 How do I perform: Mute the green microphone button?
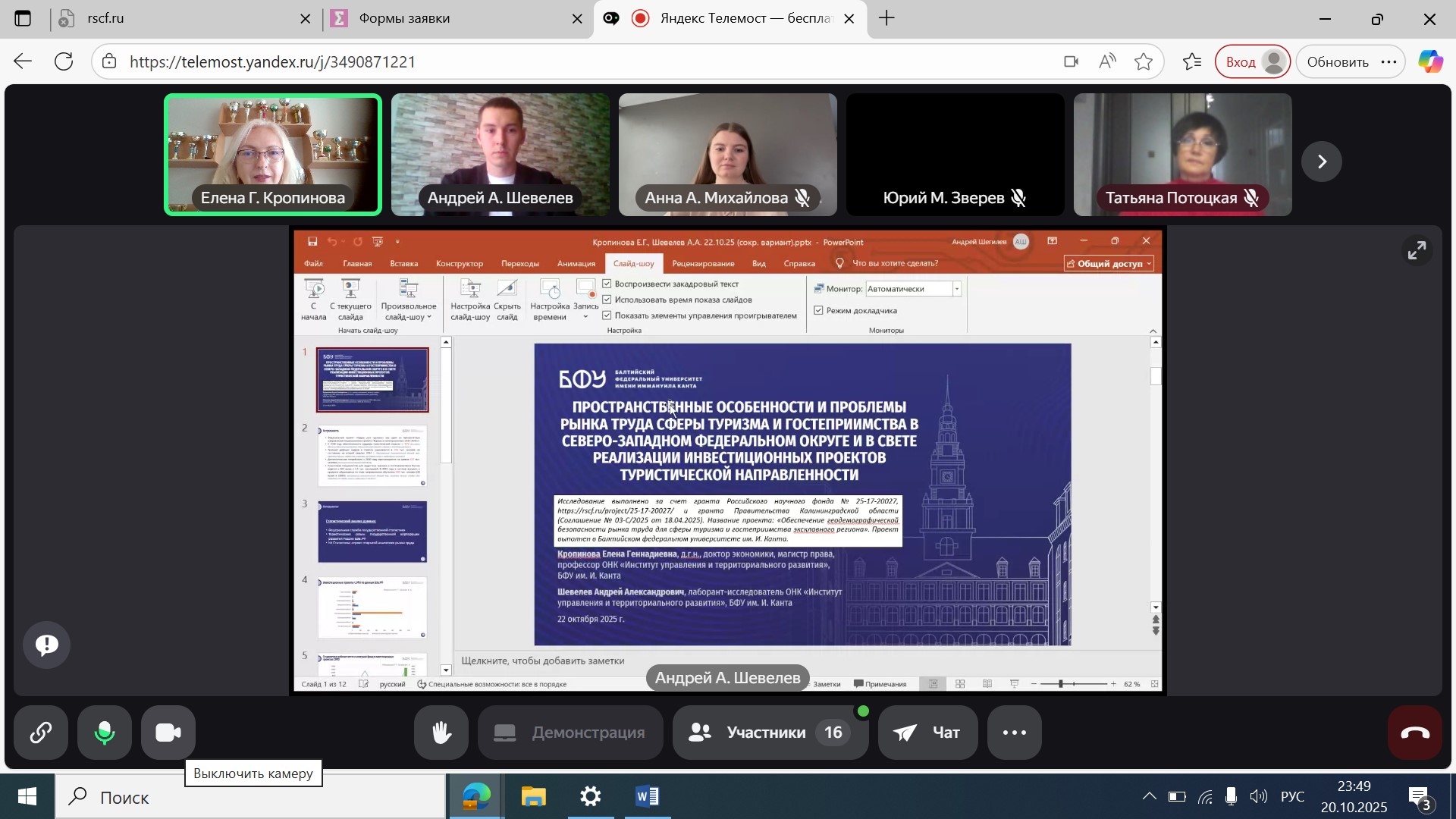(105, 733)
